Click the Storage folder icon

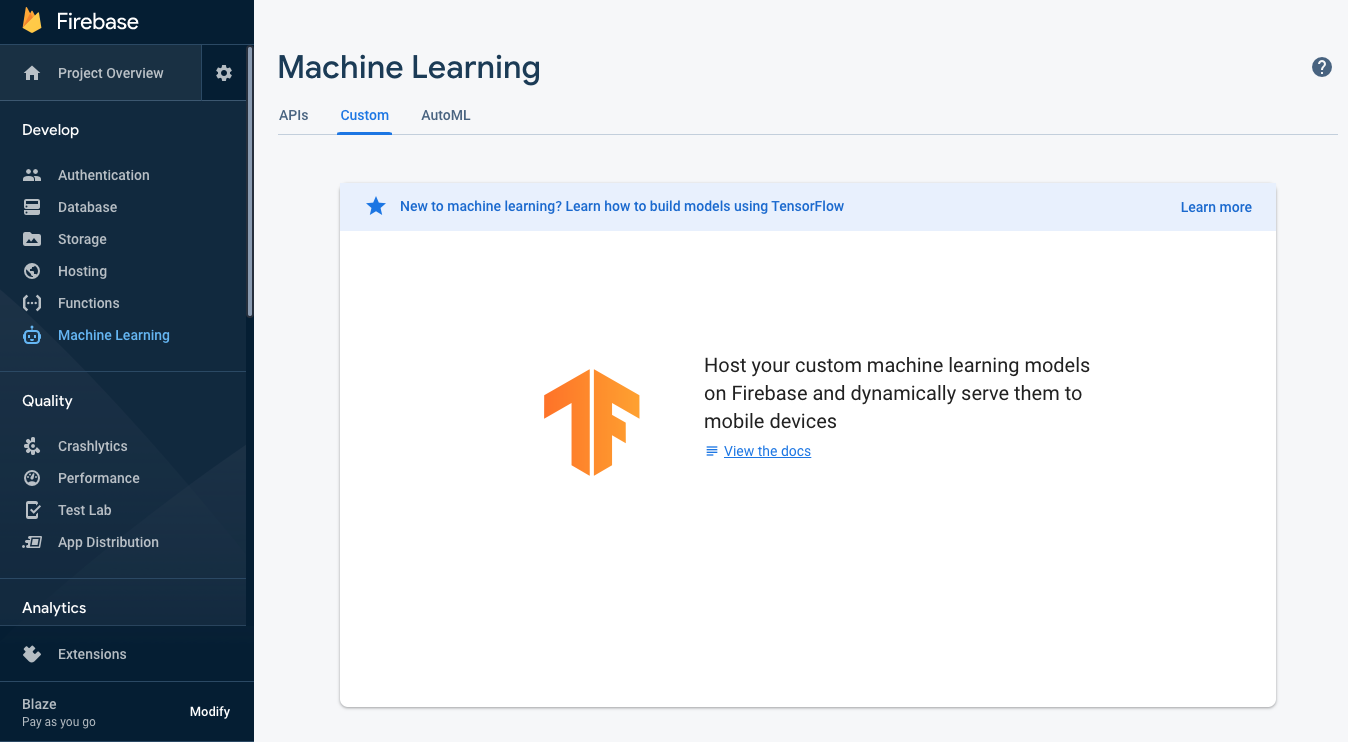click(32, 239)
